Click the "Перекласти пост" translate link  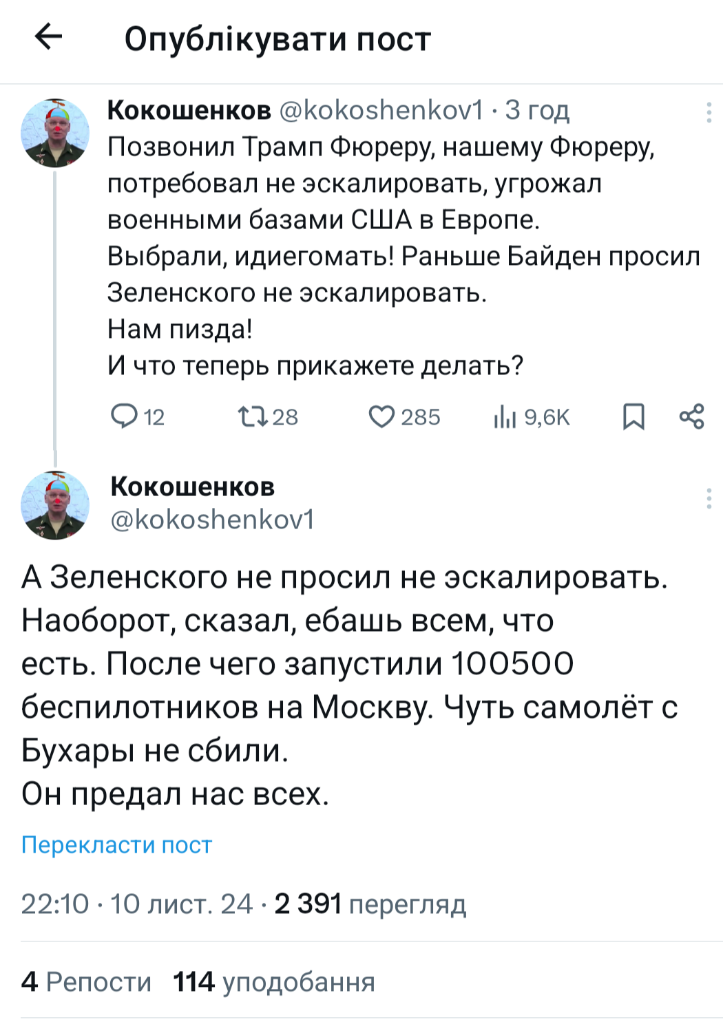[117, 845]
